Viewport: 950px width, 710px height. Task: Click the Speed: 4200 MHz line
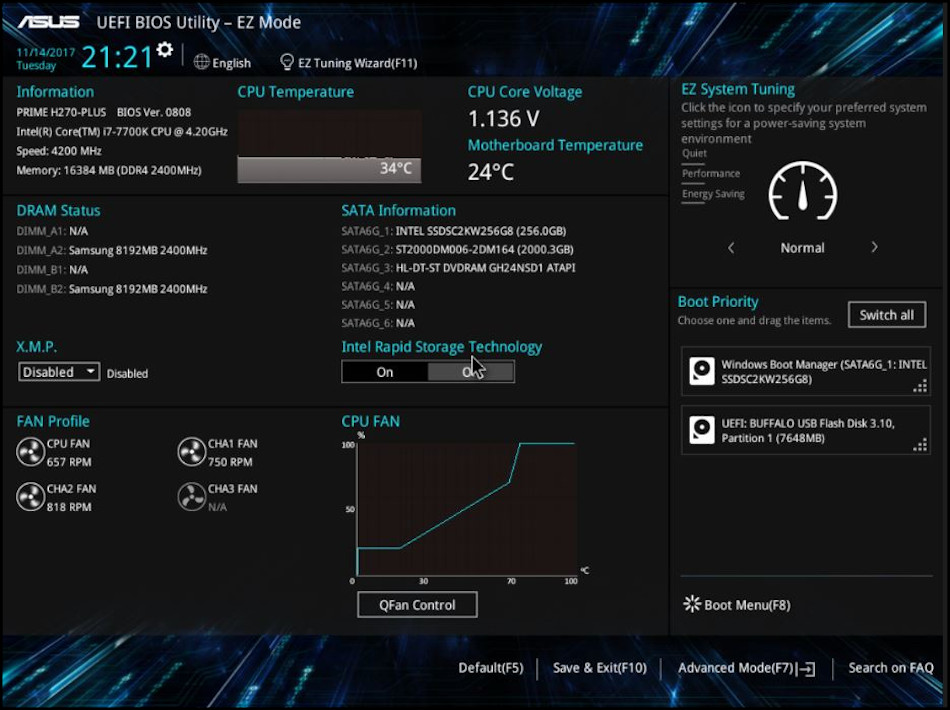pyautogui.click(x=59, y=151)
